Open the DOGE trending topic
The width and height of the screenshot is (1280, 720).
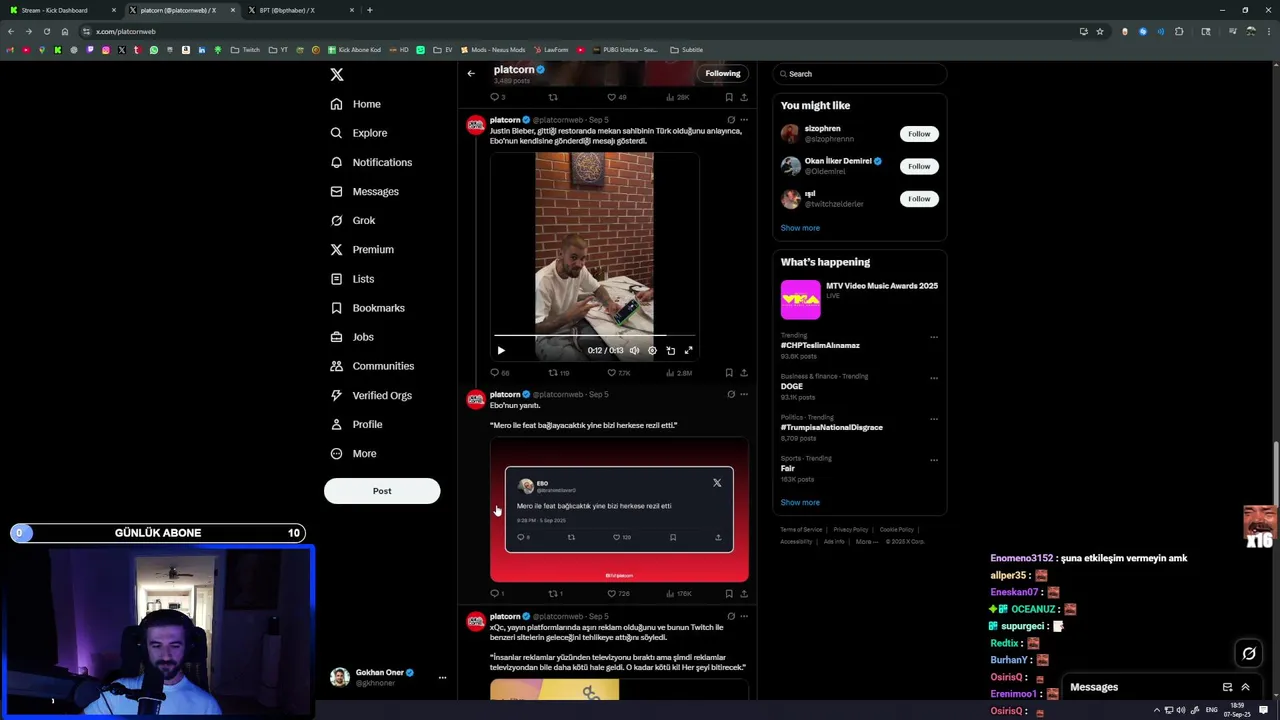pyautogui.click(x=792, y=386)
